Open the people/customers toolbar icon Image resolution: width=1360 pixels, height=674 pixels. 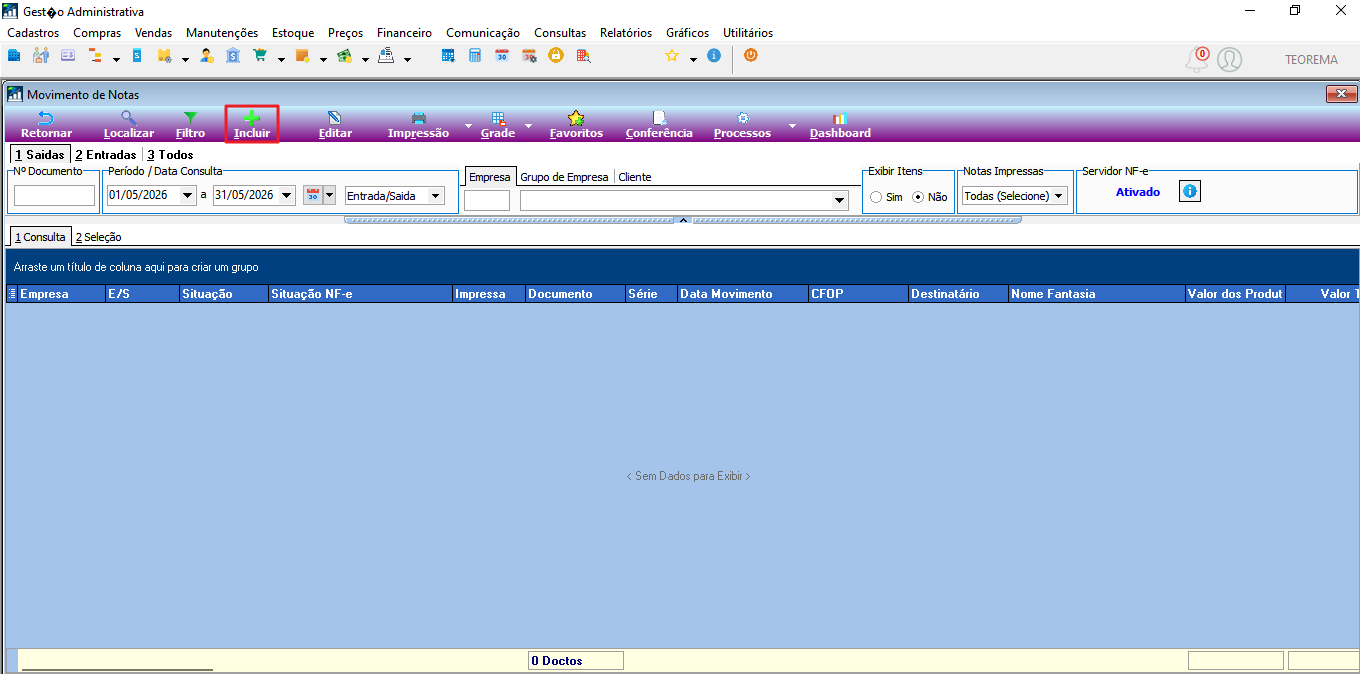pyautogui.click(x=41, y=56)
